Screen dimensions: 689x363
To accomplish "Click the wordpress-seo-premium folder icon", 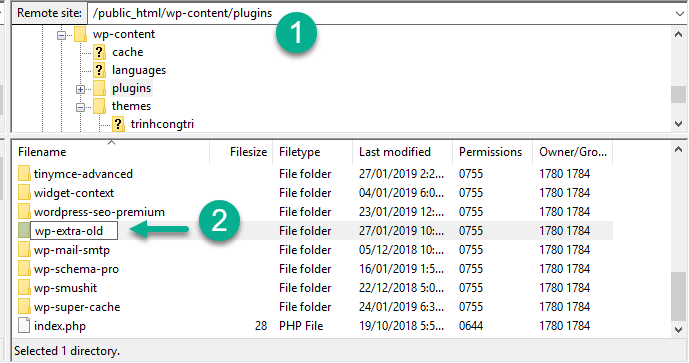I will click(24, 212).
